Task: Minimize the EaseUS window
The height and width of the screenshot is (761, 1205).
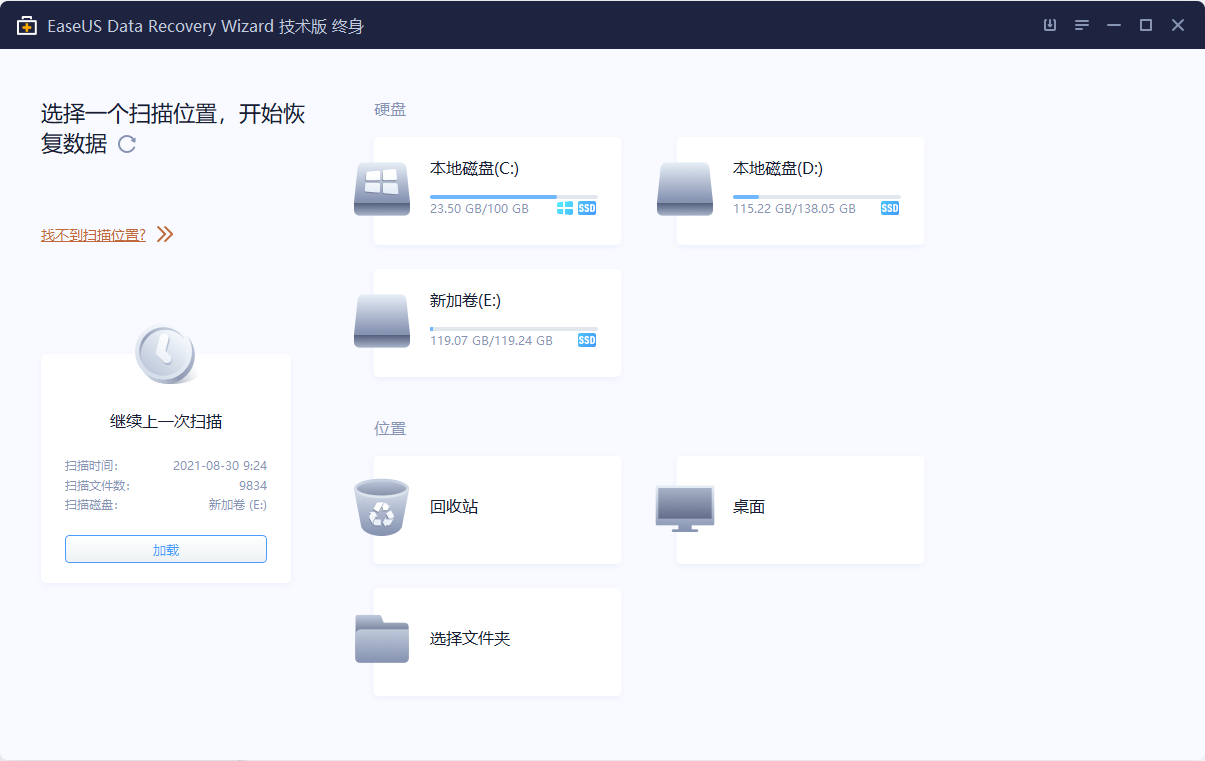Action: (1114, 25)
